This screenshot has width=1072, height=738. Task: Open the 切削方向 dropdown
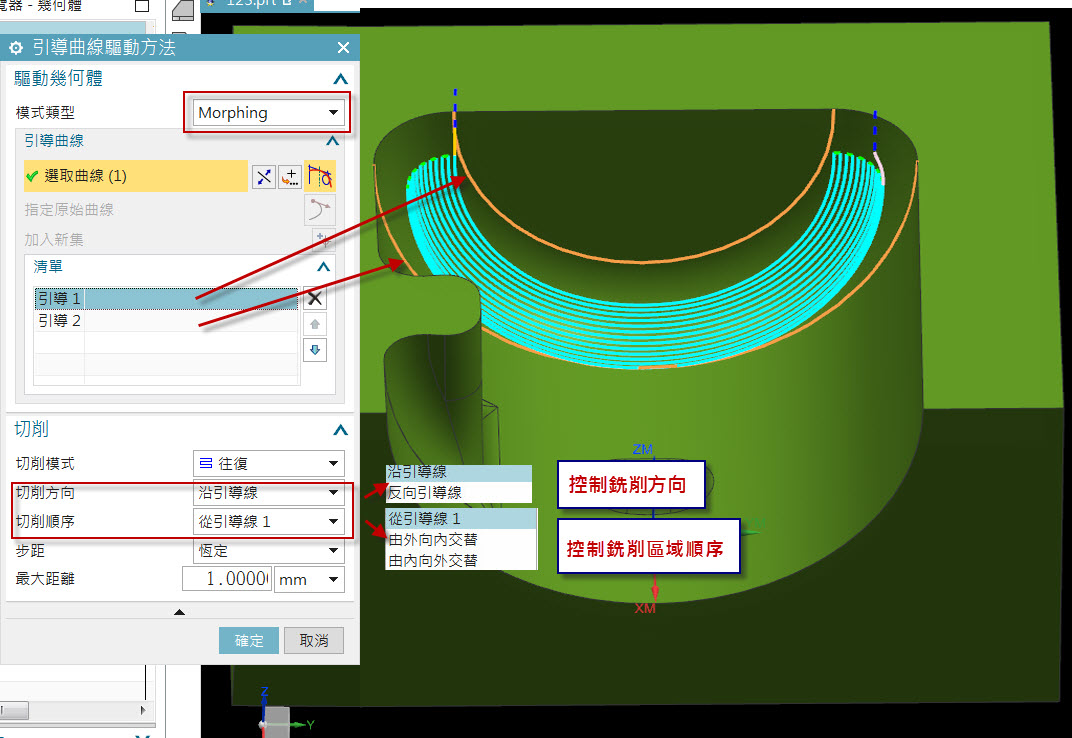(x=269, y=492)
